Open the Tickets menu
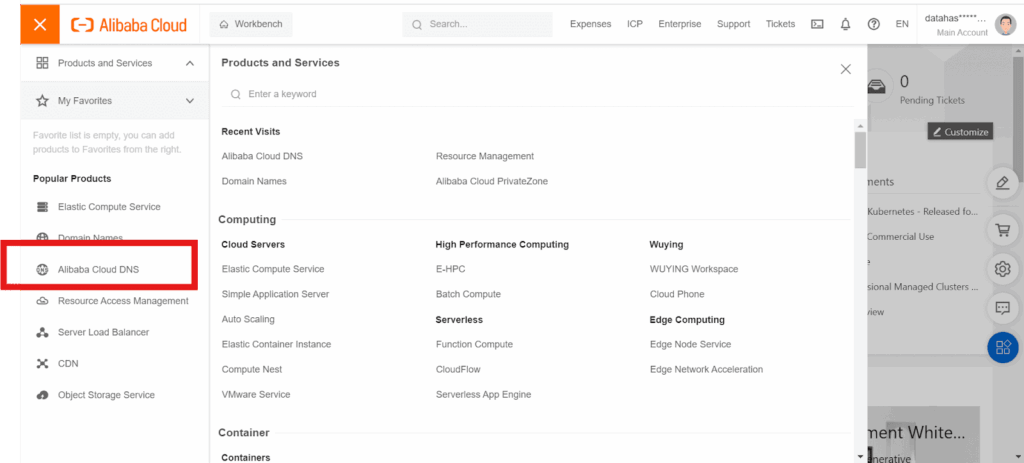Image resolution: width=1024 pixels, height=463 pixels. point(780,24)
